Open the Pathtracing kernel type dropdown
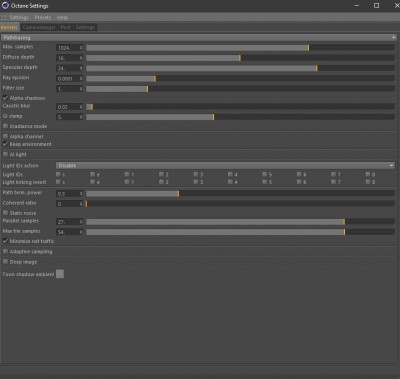Viewport: 400px width, 379px height. 199,38
